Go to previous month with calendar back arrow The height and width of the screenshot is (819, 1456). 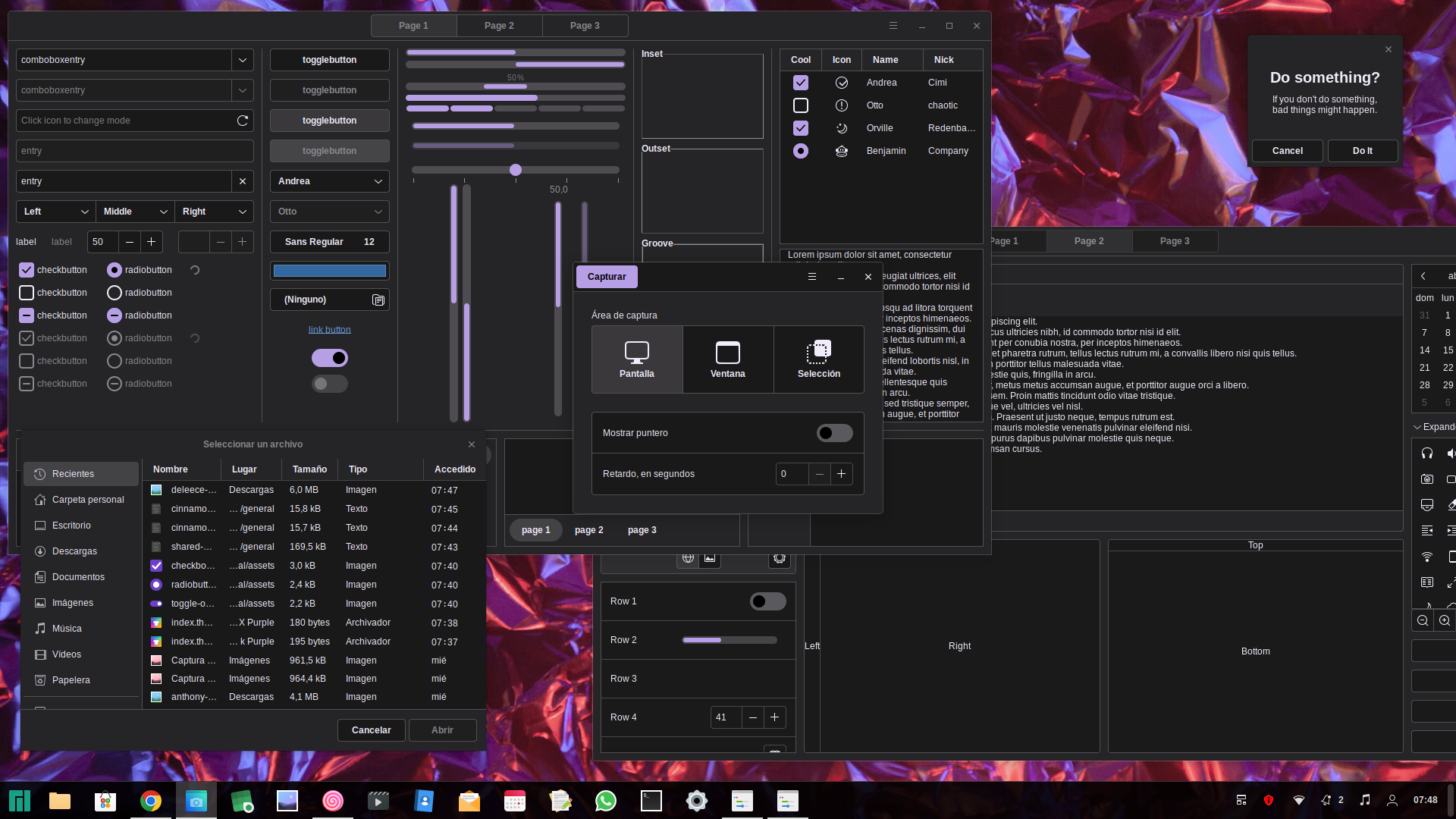pyautogui.click(x=1423, y=276)
